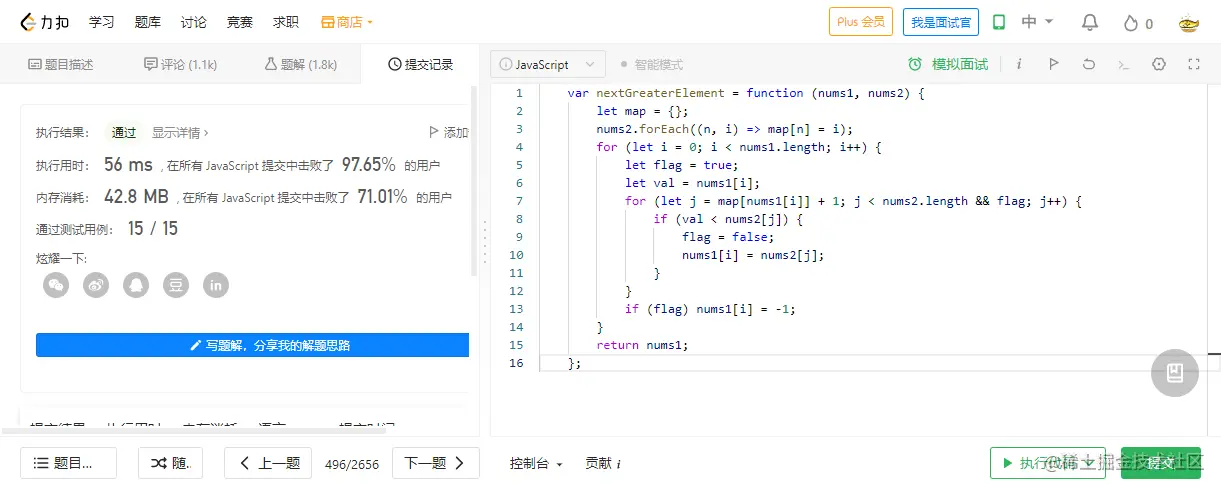Screen dimensions: 1221x489
Task: Reset code with the undo arrow icon
Action: click(x=1089, y=64)
